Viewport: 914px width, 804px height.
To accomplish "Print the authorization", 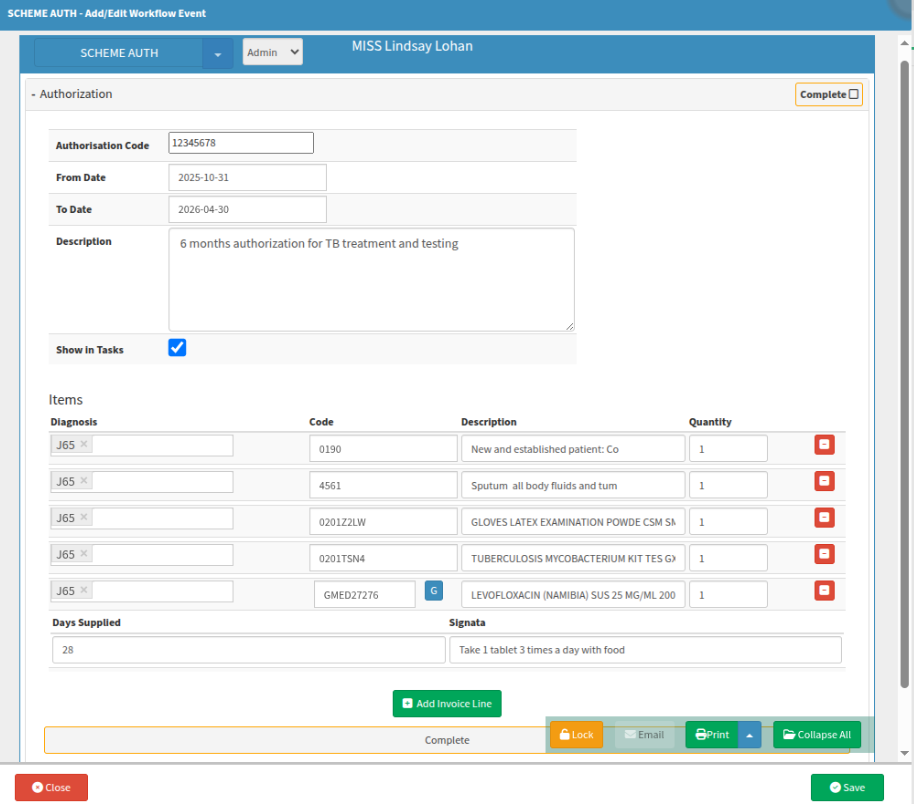I will [712, 735].
